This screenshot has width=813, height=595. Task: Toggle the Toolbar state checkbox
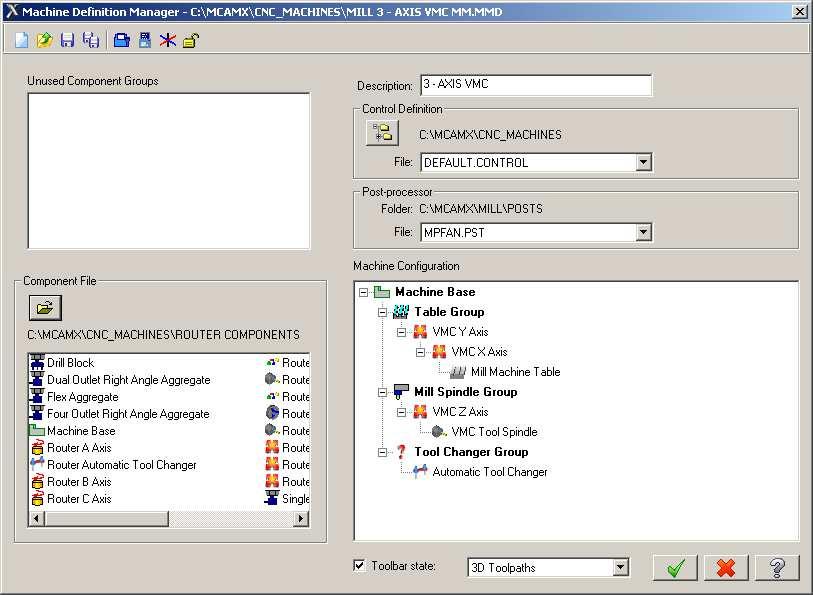[x=359, y=565]
